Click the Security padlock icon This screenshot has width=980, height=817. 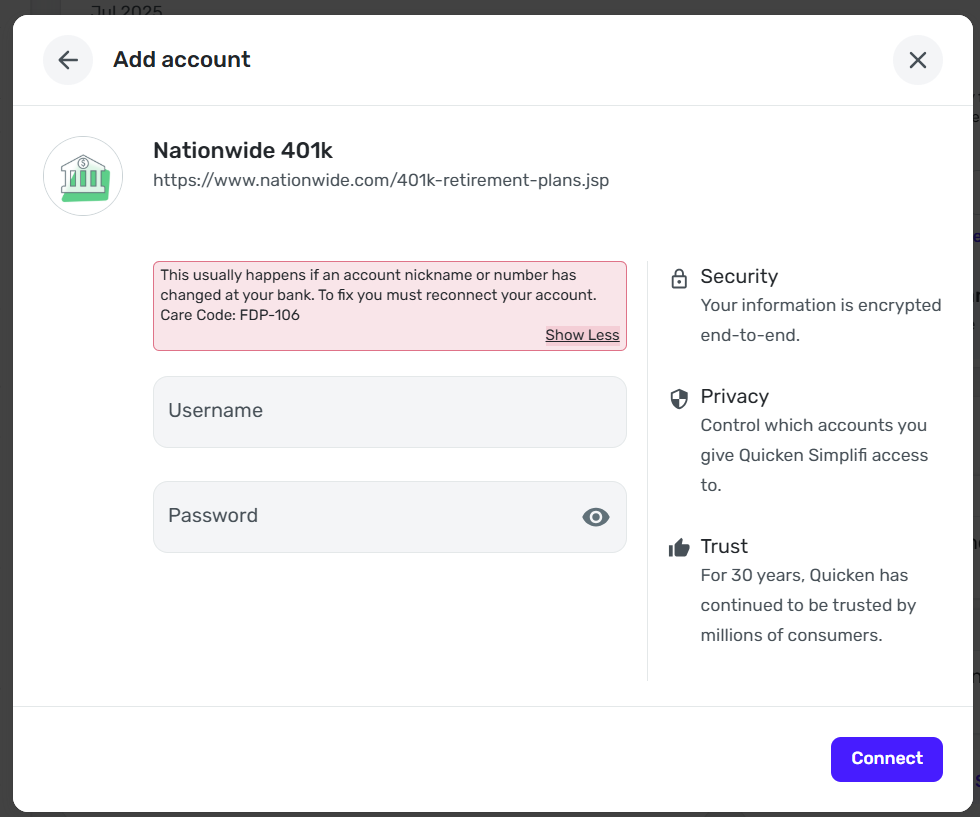point(679,278)
